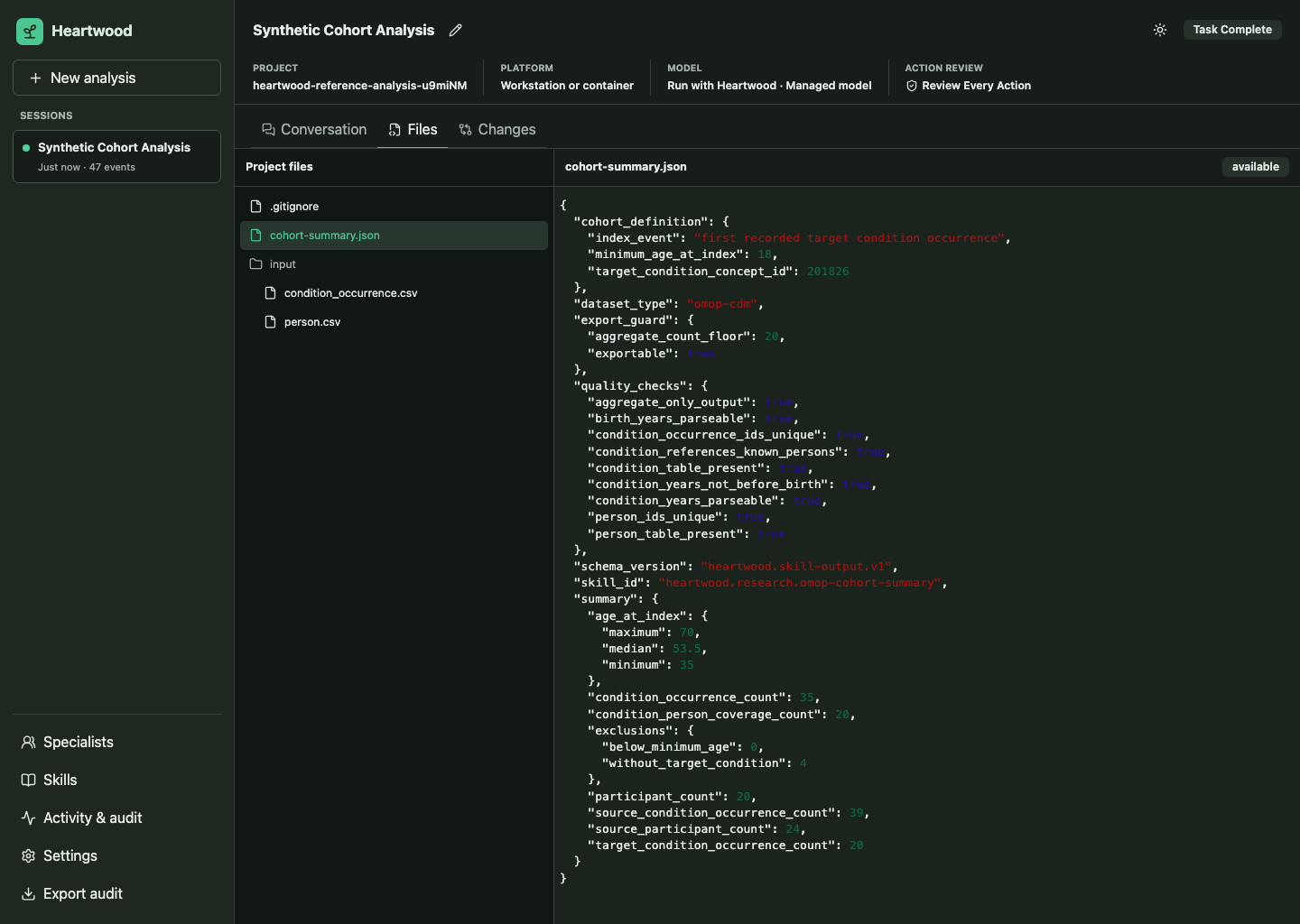
Task: Click the "person_ids_unique" line
Action: [x=679, y=517]
